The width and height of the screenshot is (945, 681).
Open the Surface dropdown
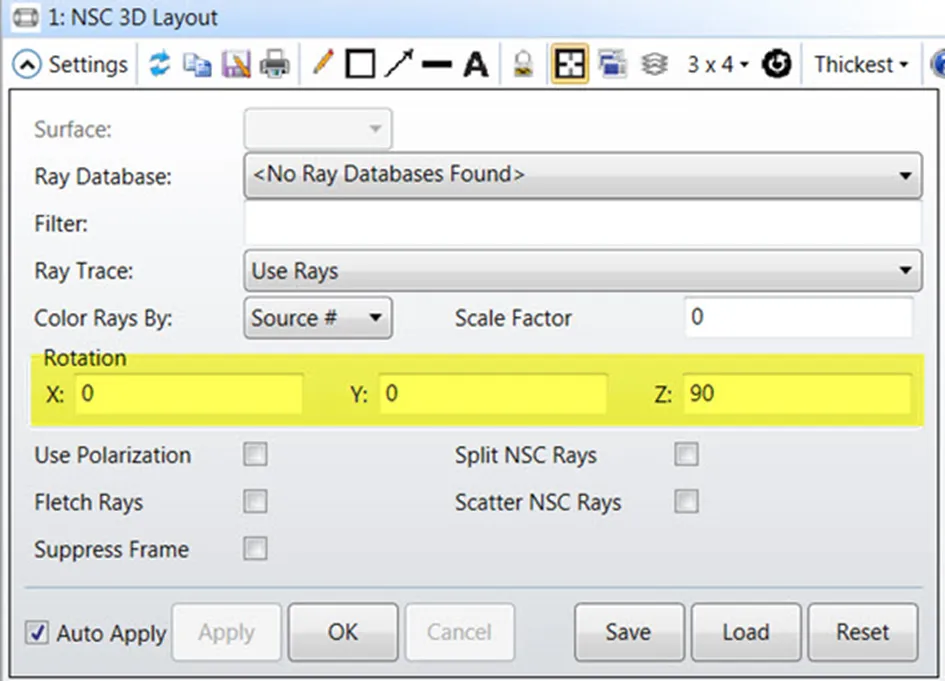coord(318,128)
